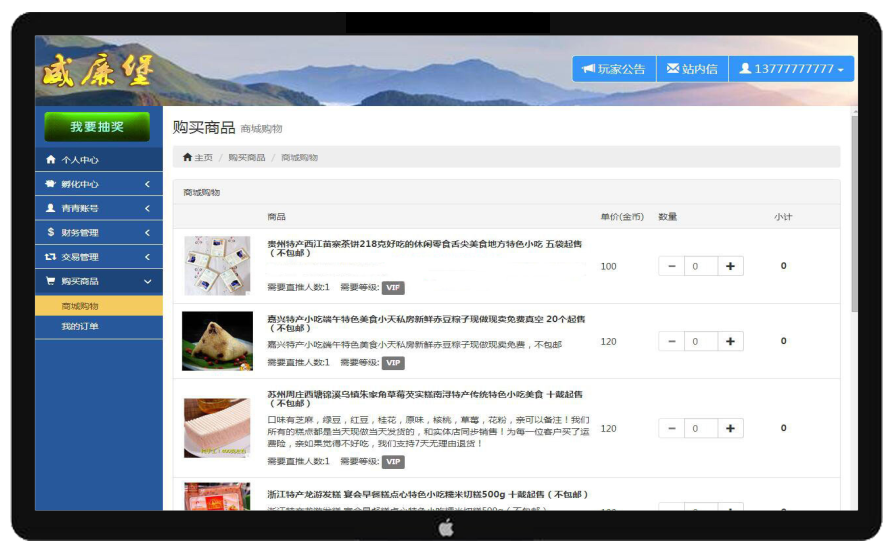Click the piggy bank icon beside 孵化中心

51,184
